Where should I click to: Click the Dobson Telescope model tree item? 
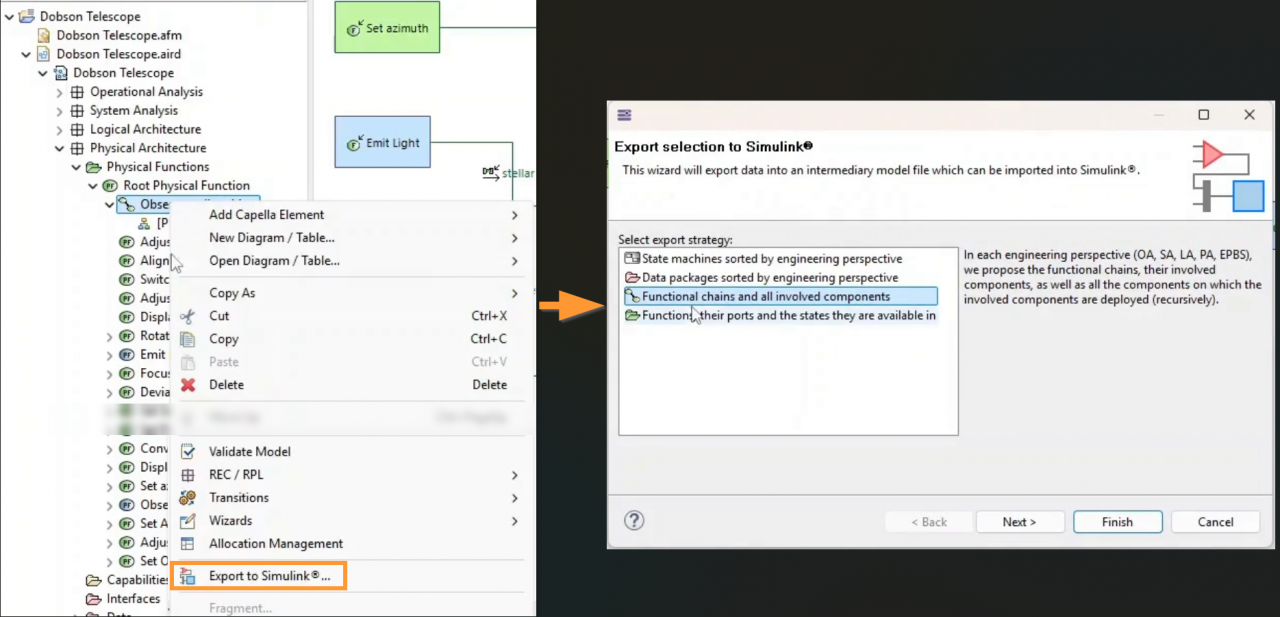[123, 73]
